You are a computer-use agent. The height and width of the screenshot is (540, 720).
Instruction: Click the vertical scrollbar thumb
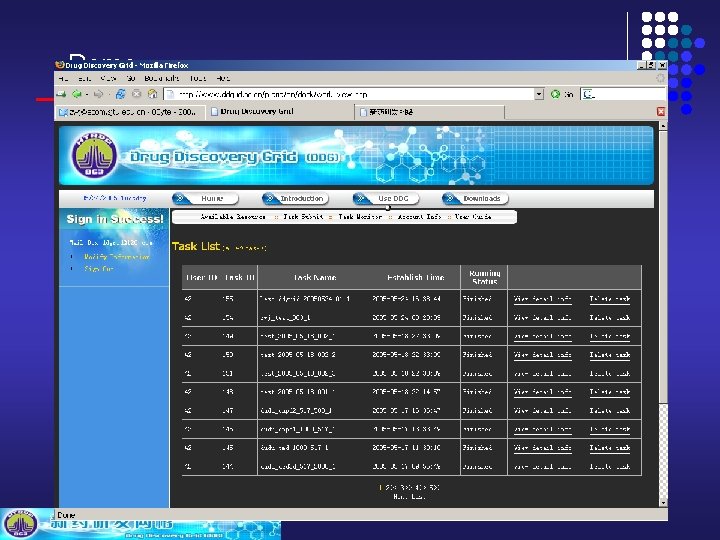click(663, 267)
